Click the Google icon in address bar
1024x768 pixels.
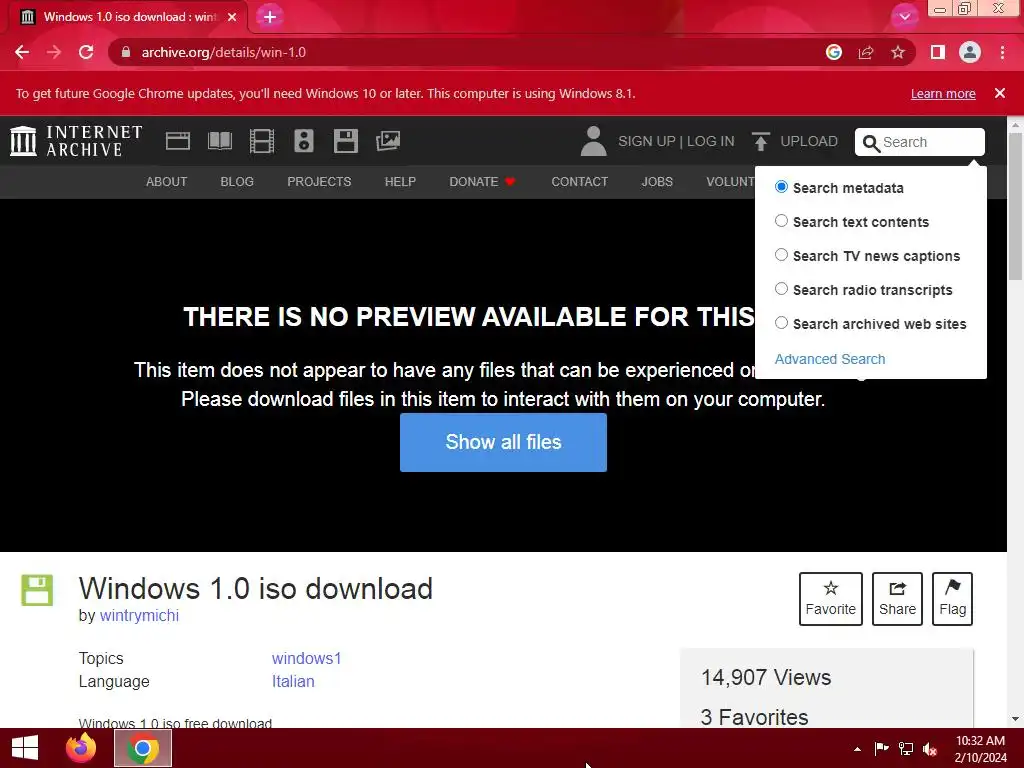(834, 52)
